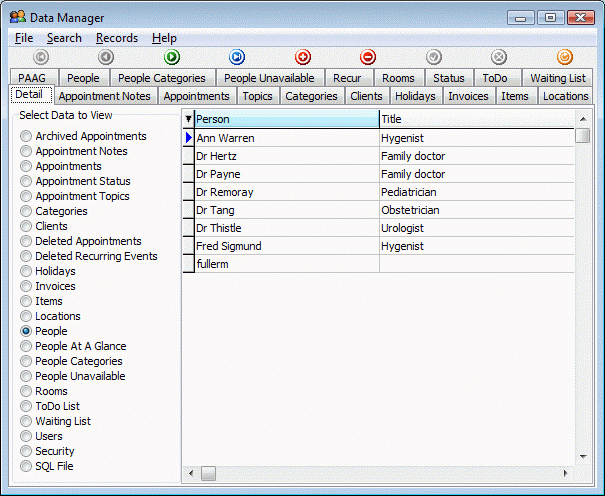This screenshot has width=605, height=496.
Task: Choose the Clients radio option
Action: pyautogui.click(x=26, y=226)
